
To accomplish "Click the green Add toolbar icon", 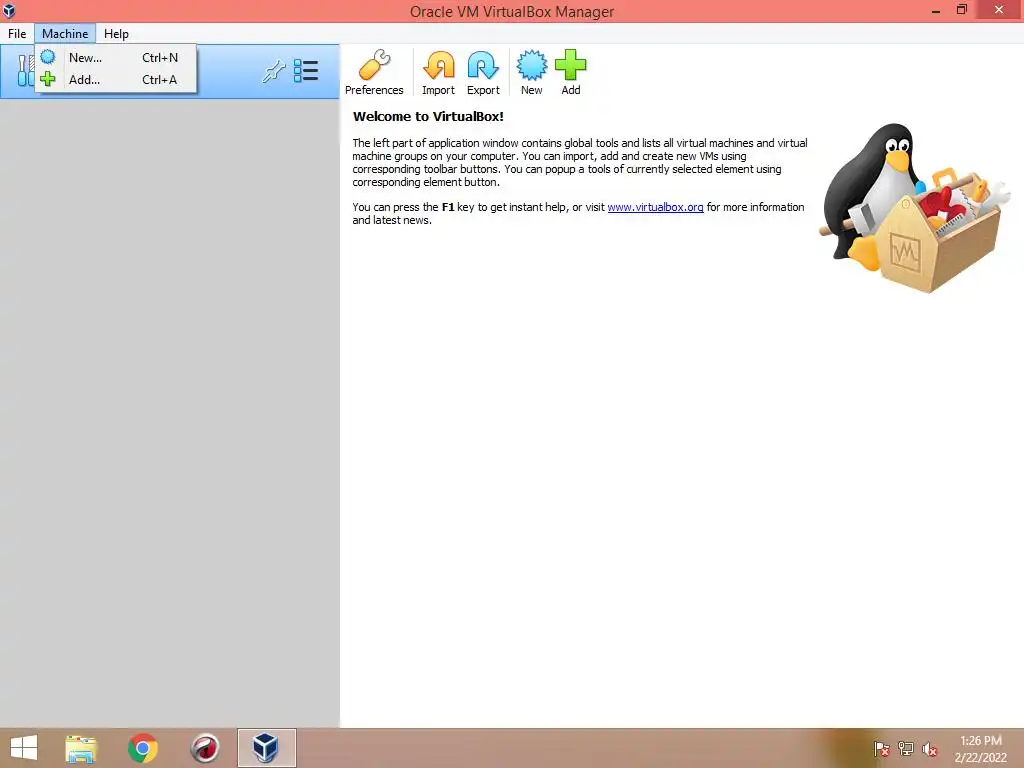I will click(x=571, y=72).
